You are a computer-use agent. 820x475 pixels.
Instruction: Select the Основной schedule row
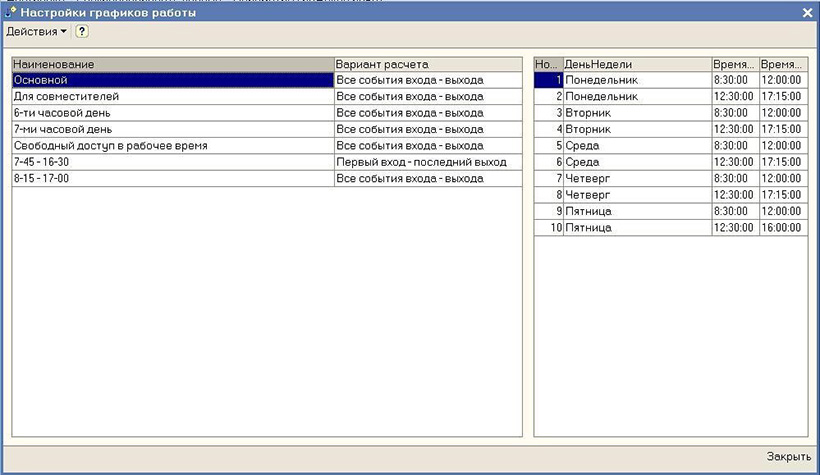click(171, 80)
